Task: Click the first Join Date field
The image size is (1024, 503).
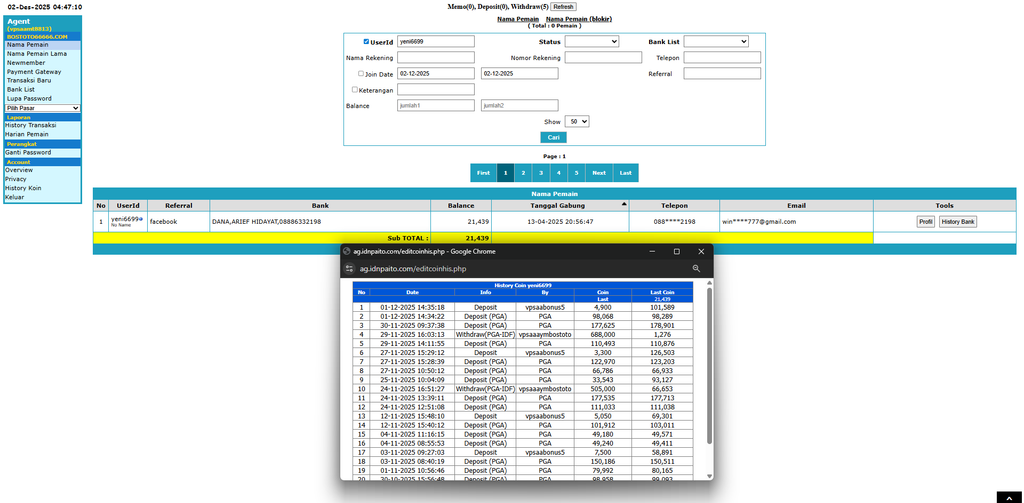Action: pyautogui.click(x=436, y=74)
